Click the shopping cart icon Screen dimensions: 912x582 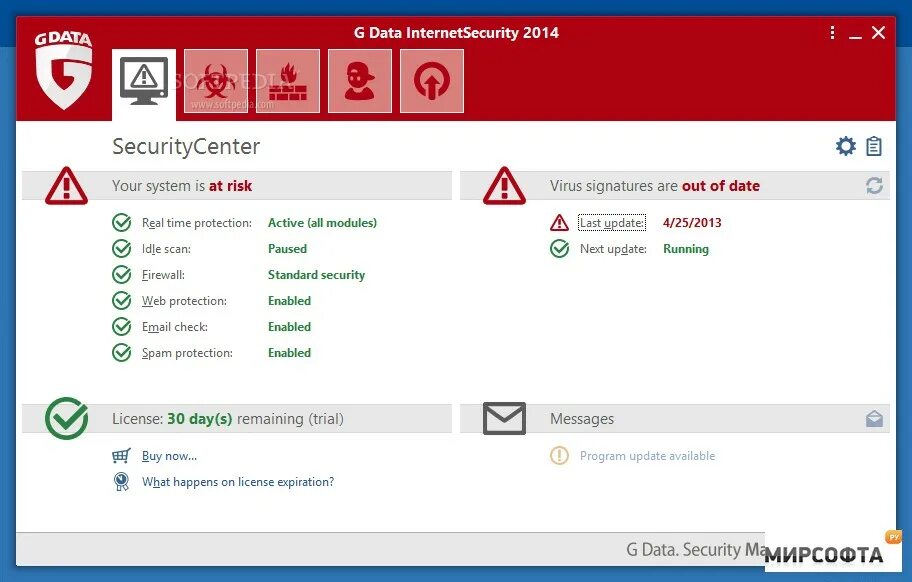point(121,455)
